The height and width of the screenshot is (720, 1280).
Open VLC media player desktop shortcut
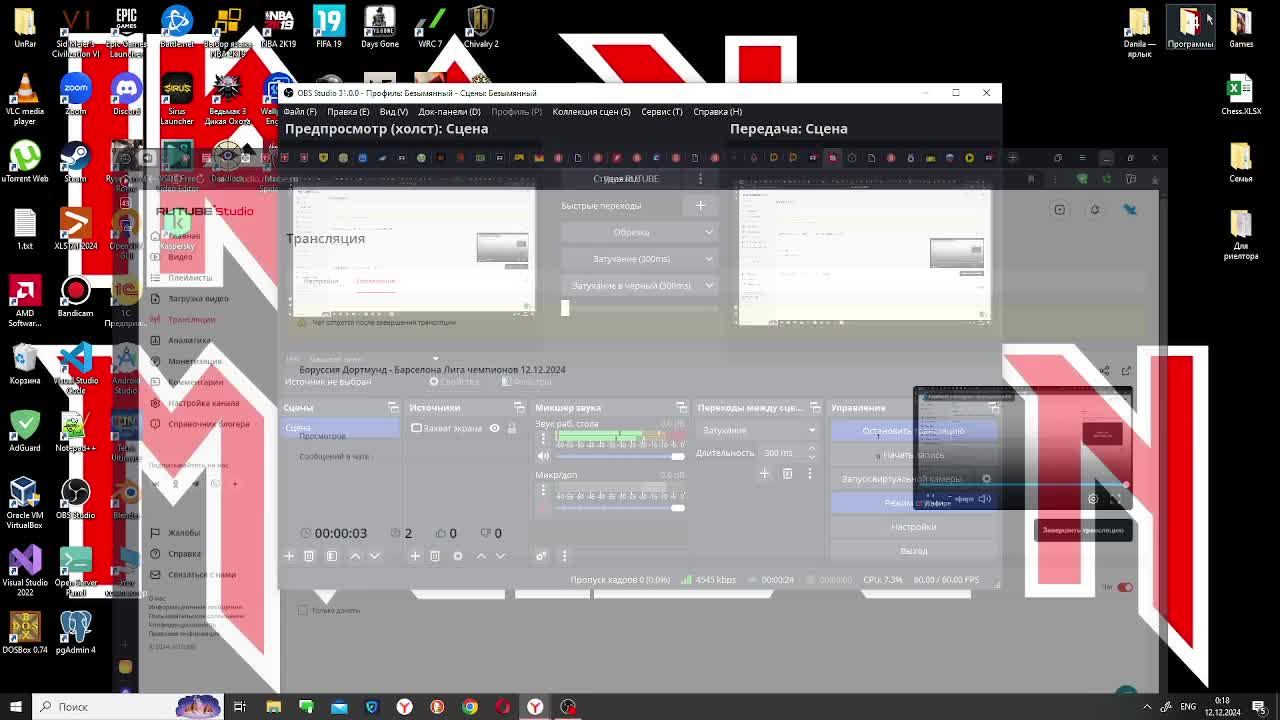(25, 100)
